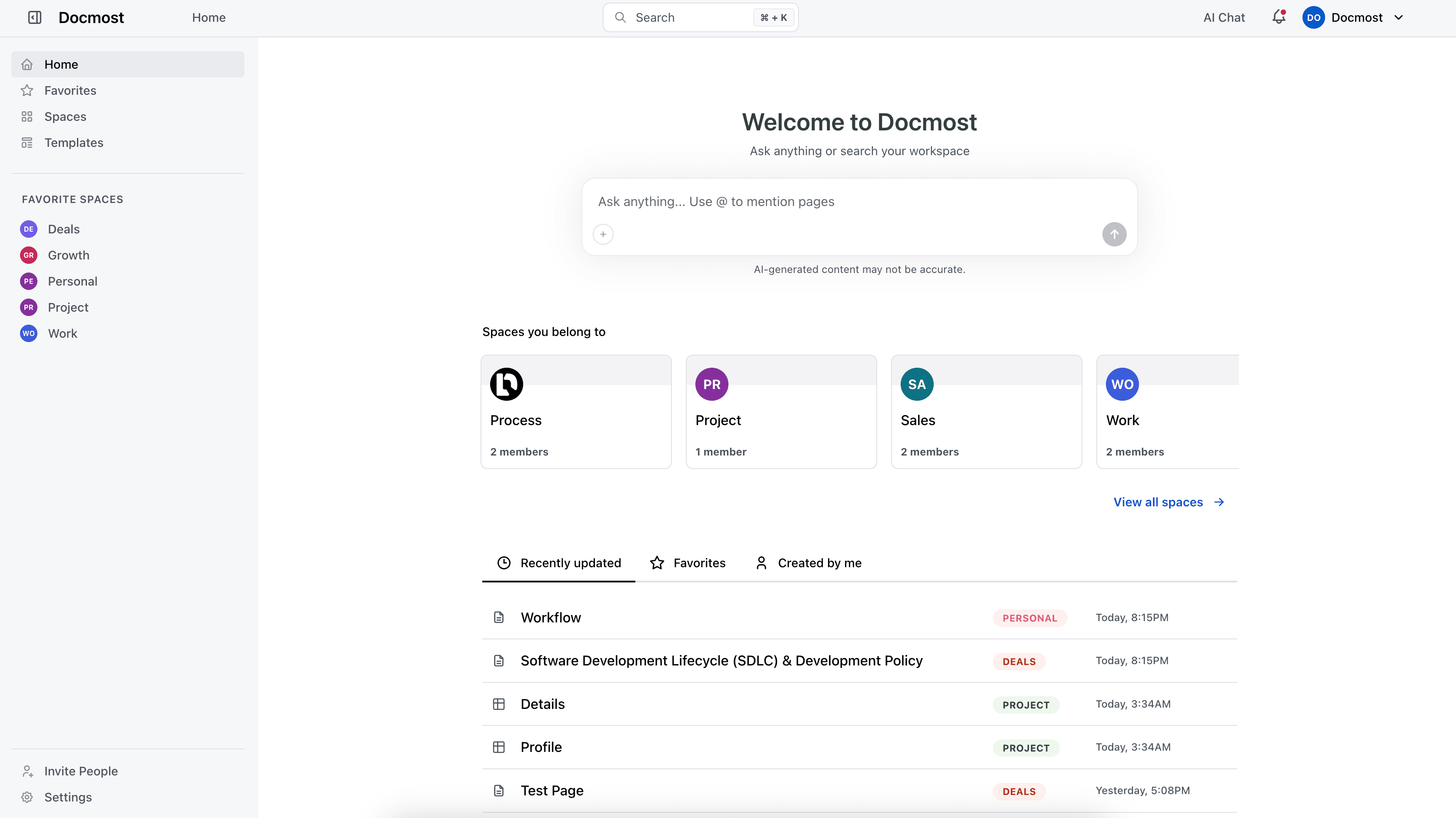Click the PR avatar on Project card
This screenshot has height=818, width=1456.
[x=711, y=384]
